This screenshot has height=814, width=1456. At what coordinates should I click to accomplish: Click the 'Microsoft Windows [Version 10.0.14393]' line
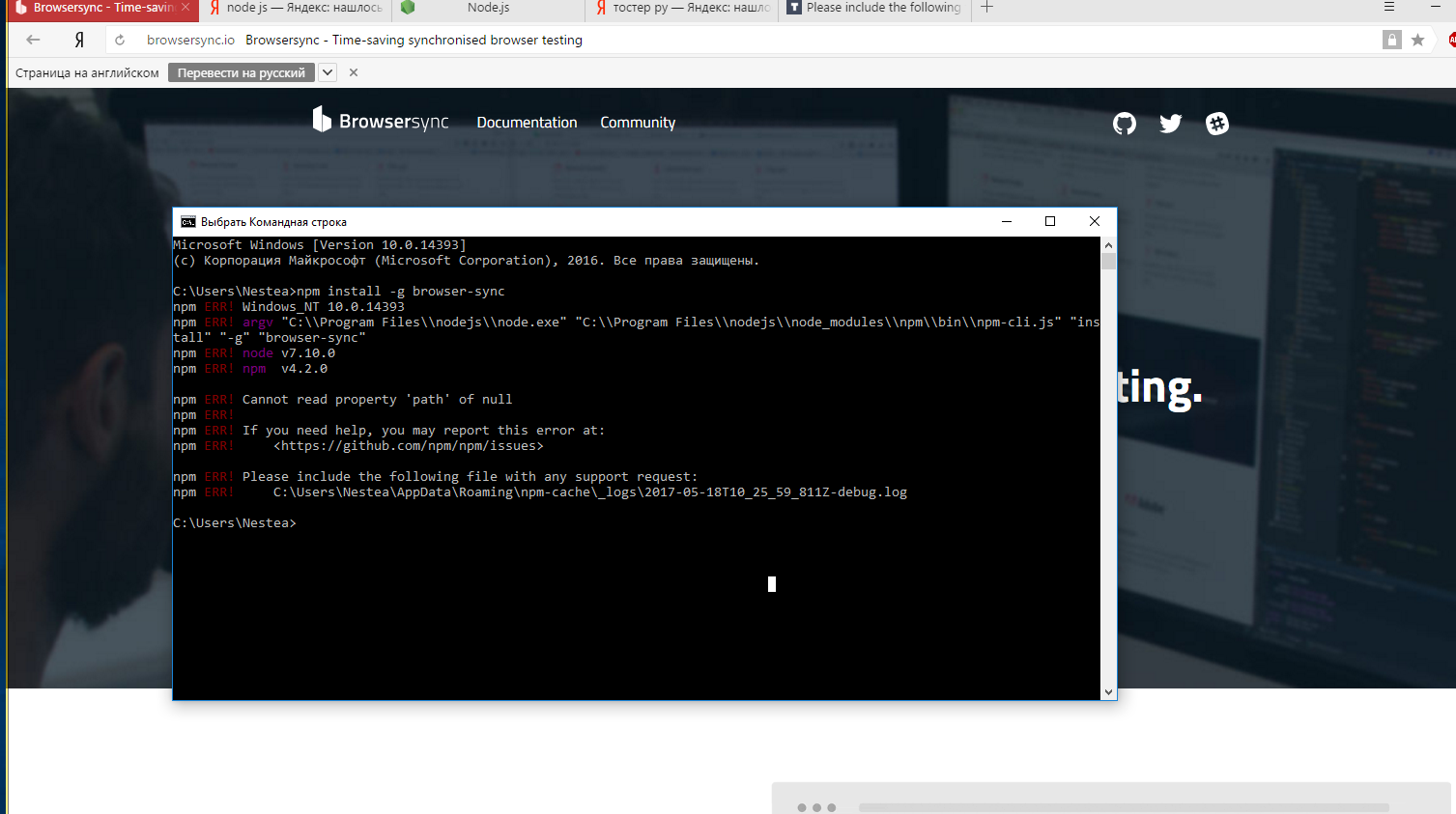(320, 244)
